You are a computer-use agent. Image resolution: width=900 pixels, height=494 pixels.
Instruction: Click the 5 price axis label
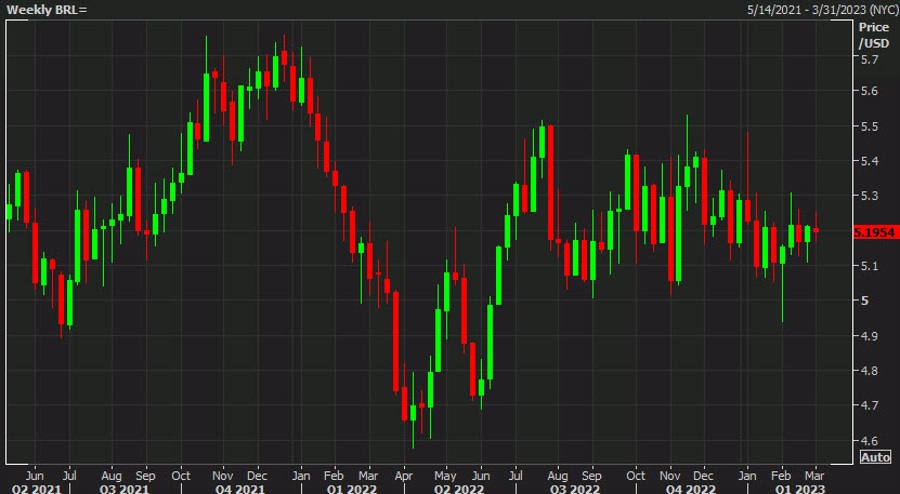863,301
